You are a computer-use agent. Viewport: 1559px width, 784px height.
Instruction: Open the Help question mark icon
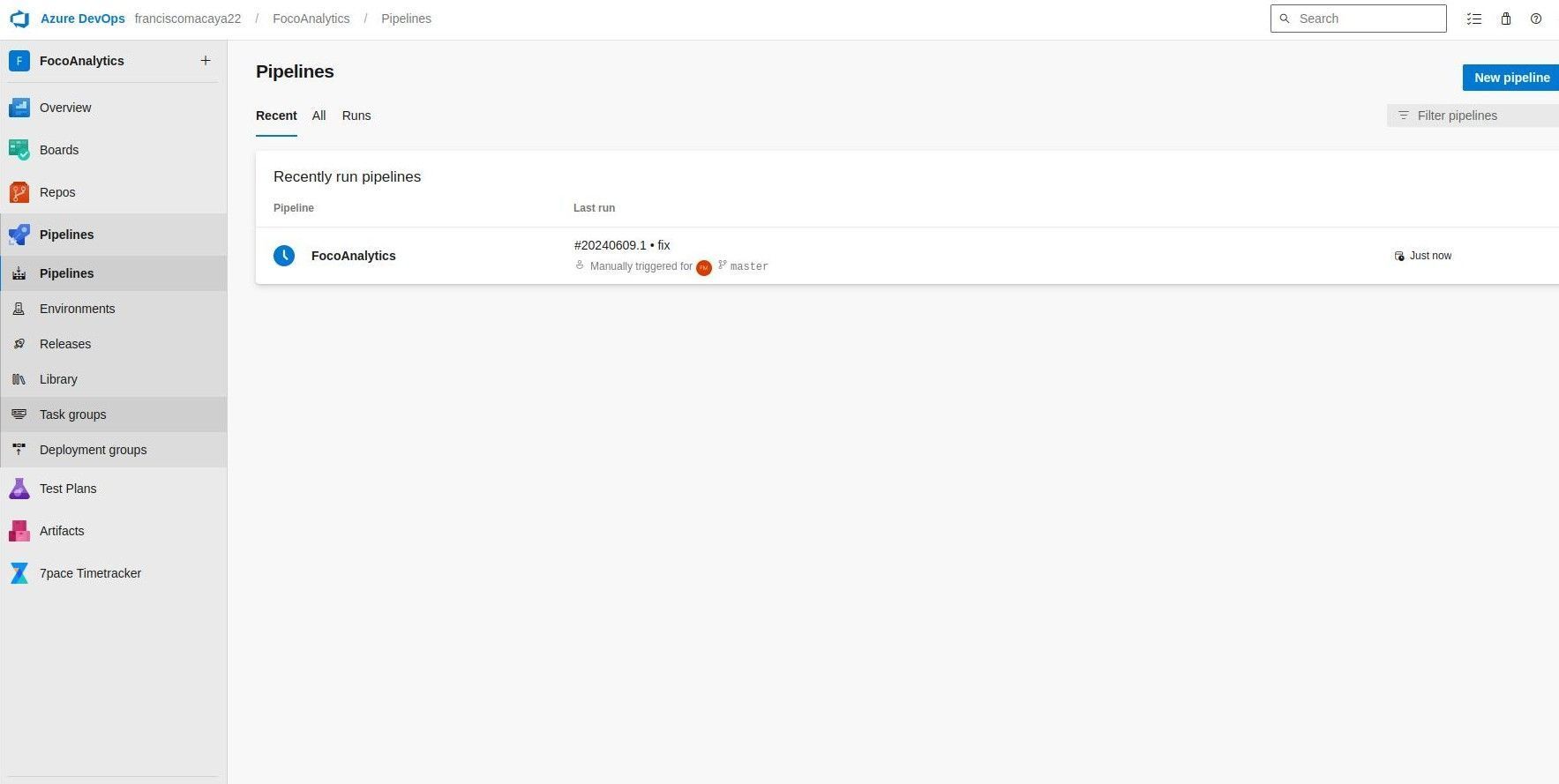[1536, 19]
